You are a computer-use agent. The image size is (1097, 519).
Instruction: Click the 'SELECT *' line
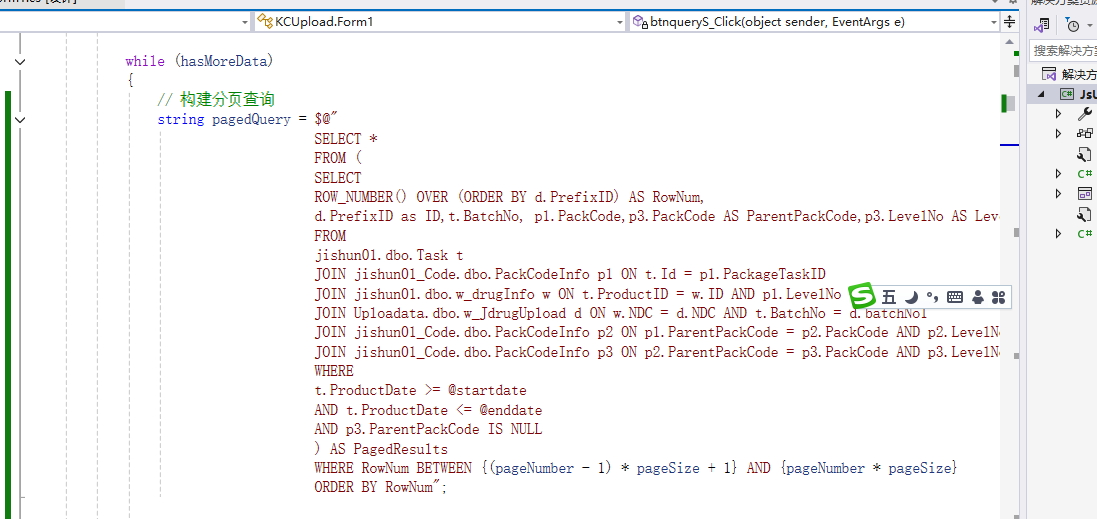point(346,138)
